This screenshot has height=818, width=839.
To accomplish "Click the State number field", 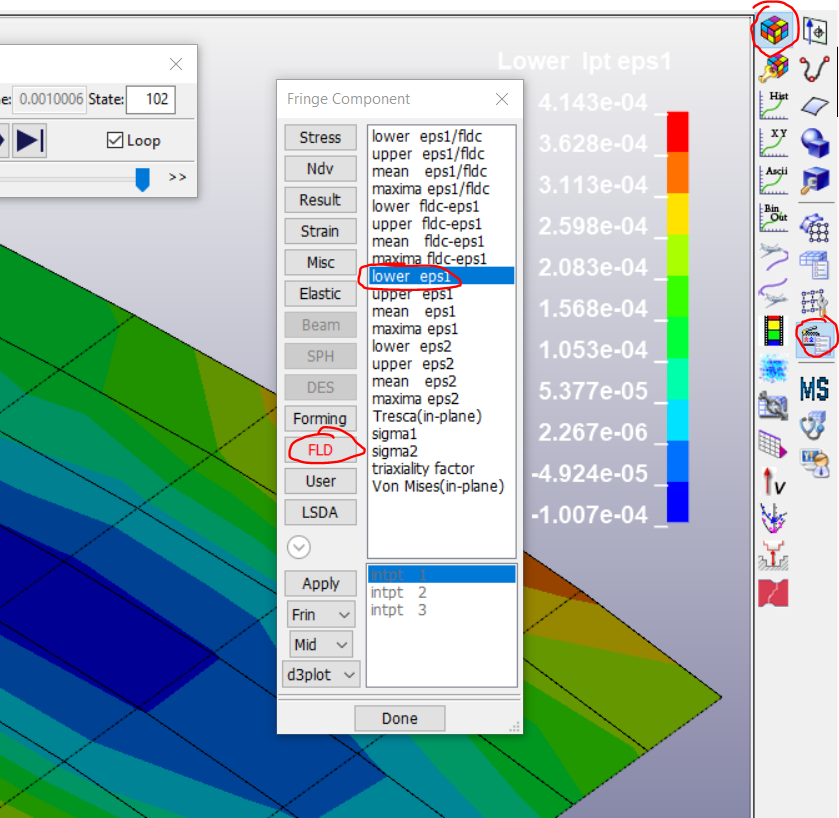I will click(x=151, y=99).
